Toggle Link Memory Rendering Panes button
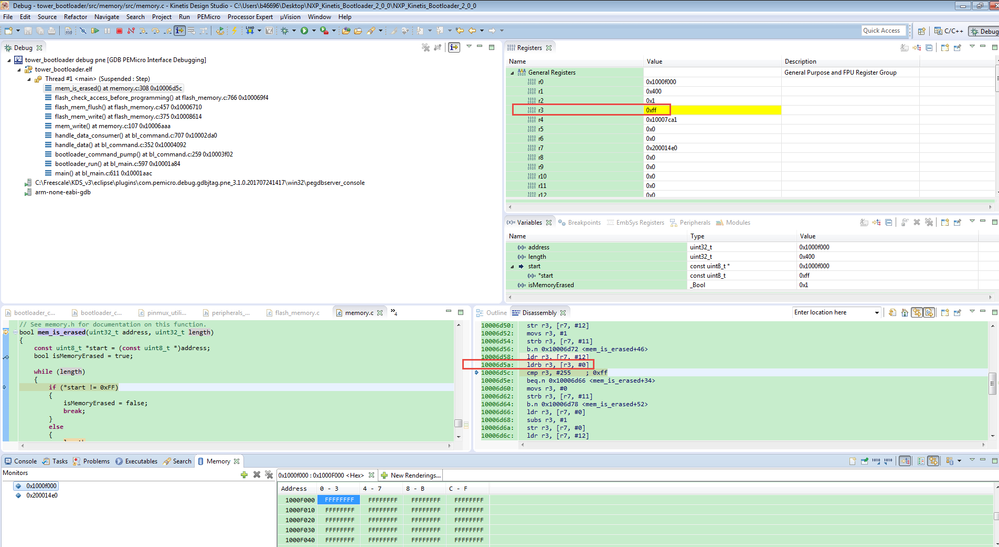Screen dimensions: 999x547 click(x=933, y=460)
